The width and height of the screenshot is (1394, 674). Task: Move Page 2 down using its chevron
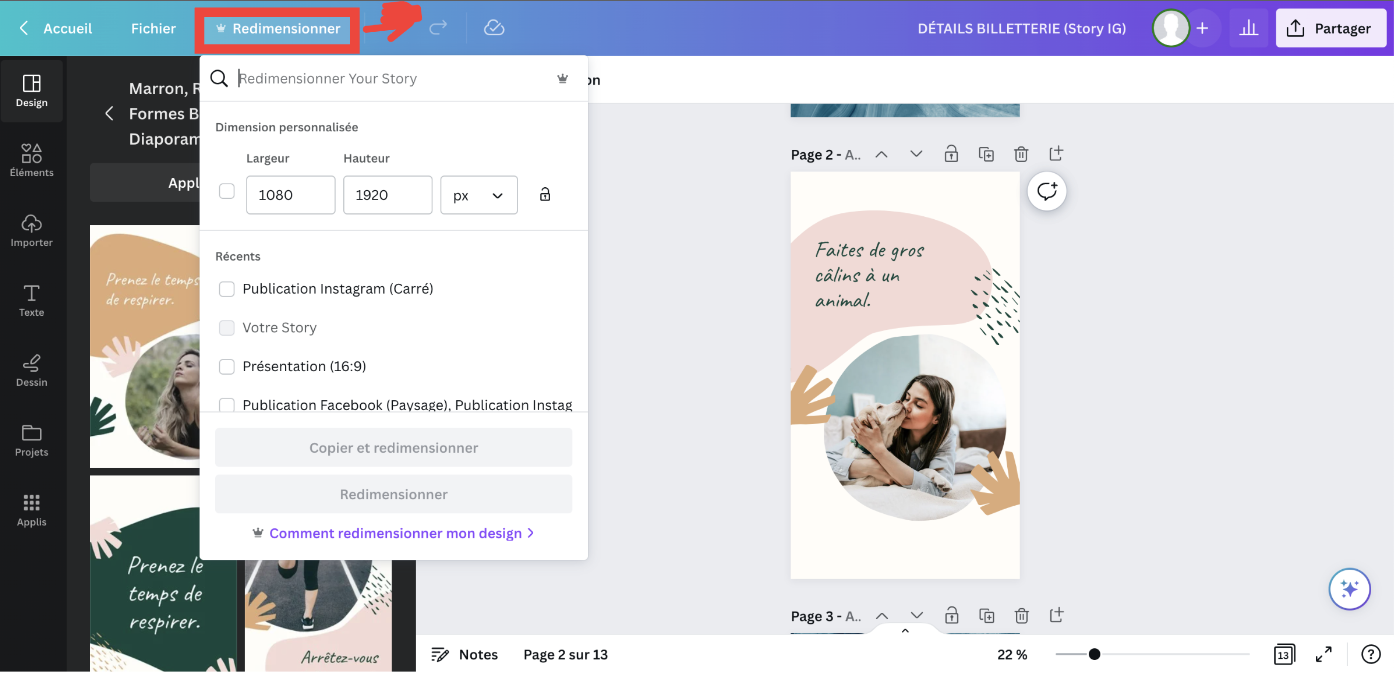point(916,153)
